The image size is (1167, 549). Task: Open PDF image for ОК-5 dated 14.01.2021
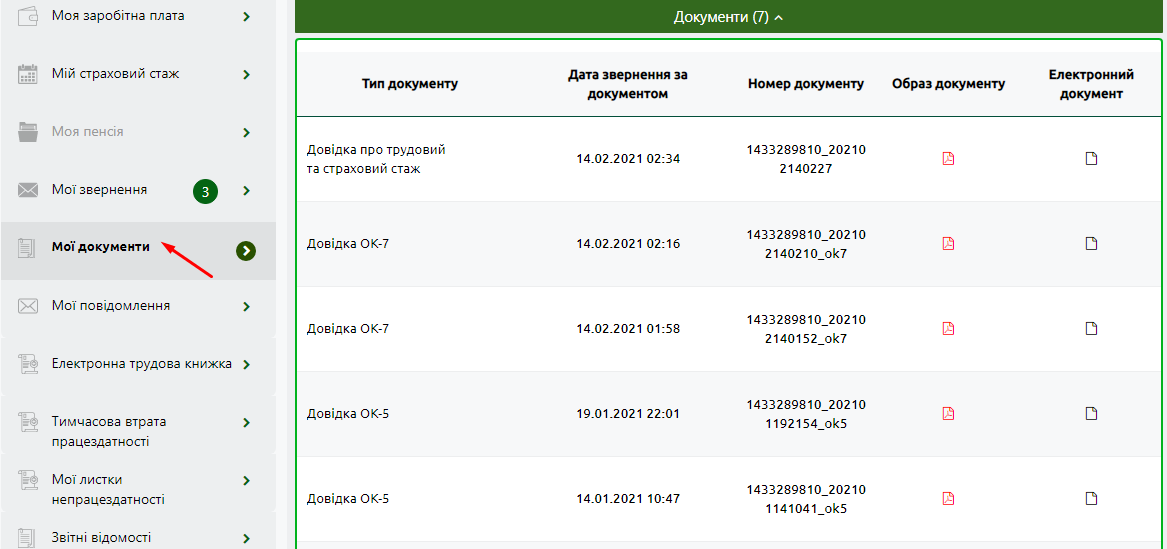(948, 498)
